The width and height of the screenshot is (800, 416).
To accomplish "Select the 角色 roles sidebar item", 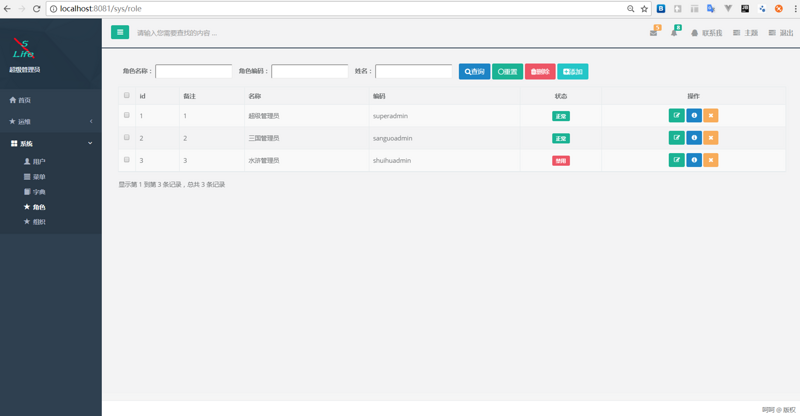I will coord(35,207).
